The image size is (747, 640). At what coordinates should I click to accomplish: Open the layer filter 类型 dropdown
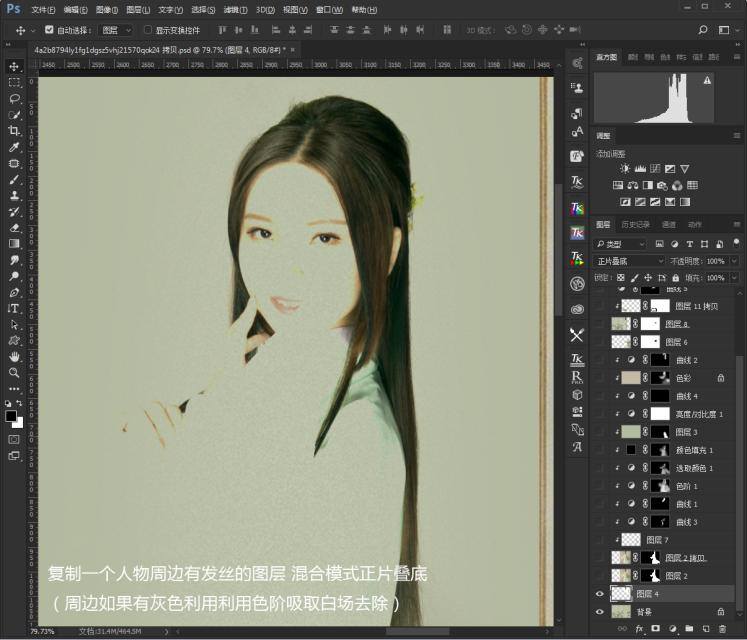pos(621,244)
